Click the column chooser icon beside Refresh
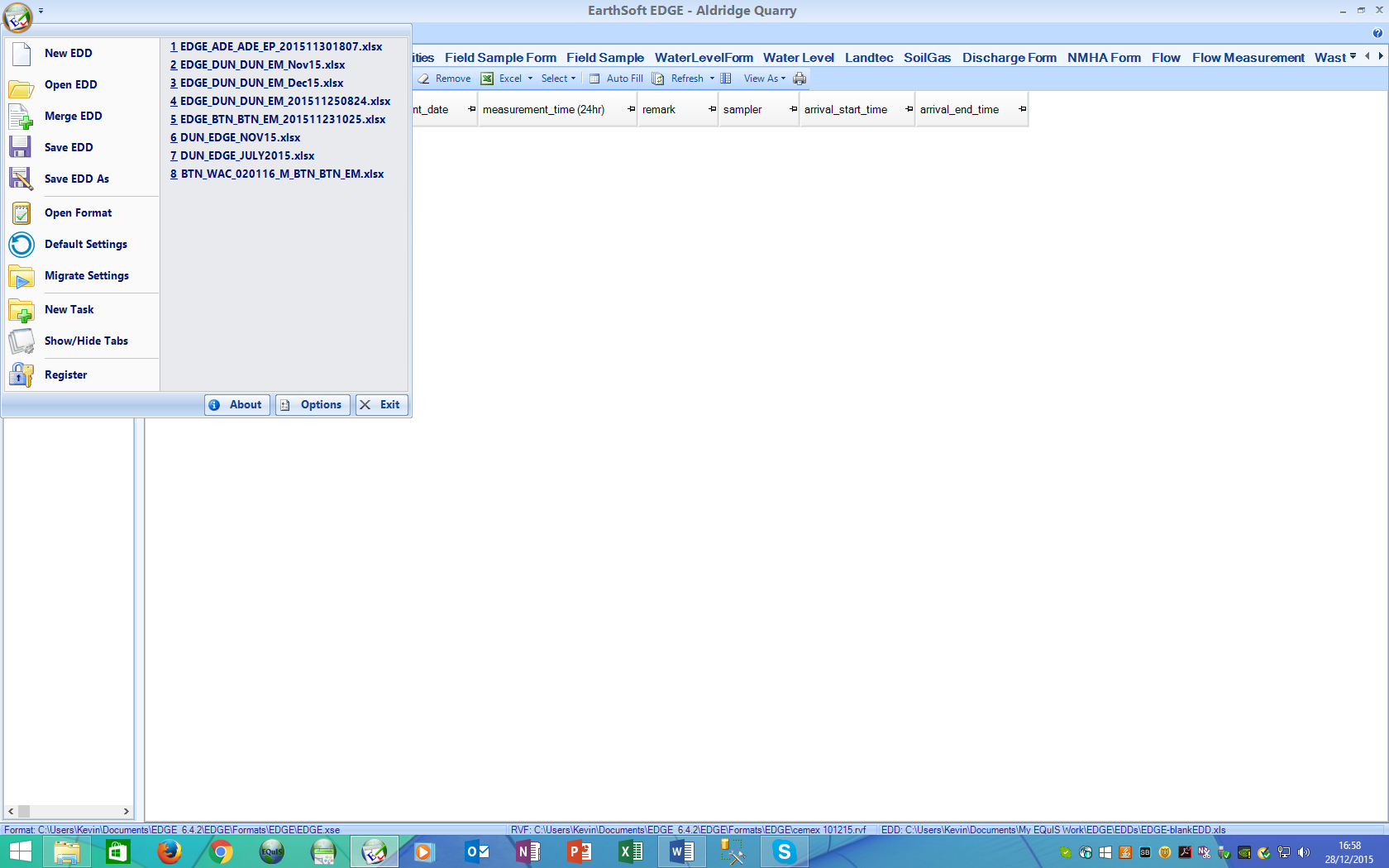The width and height of the screenshot is (1389, 868). pos(726,79)
